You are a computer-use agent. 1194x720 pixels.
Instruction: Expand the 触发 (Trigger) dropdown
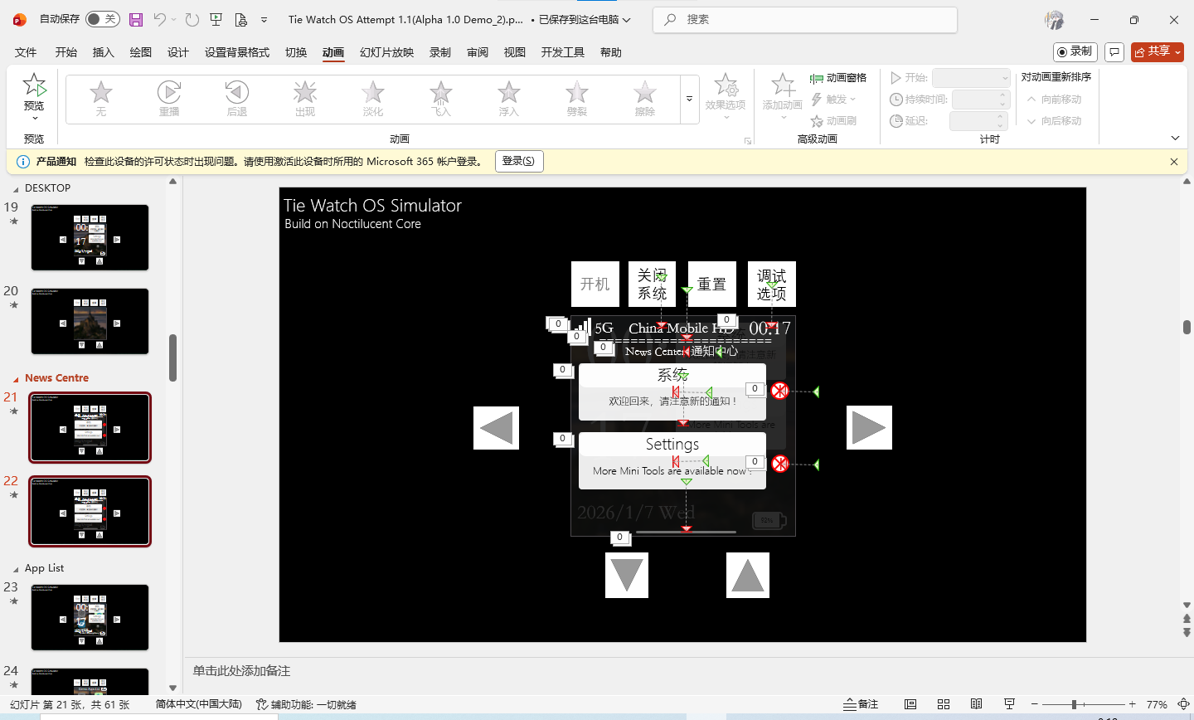pos(836,98)
